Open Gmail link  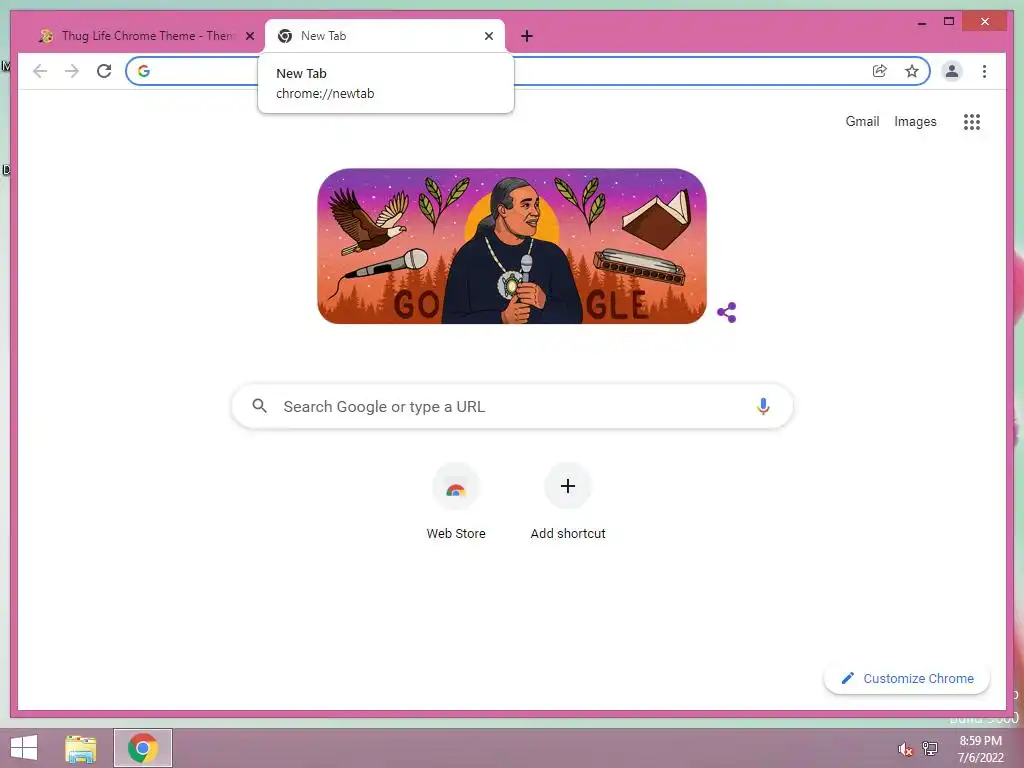[862, 121]
